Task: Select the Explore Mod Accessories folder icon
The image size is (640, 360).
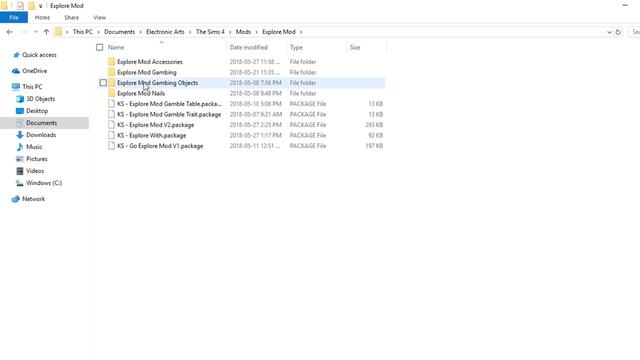Action: coord(111,62)
